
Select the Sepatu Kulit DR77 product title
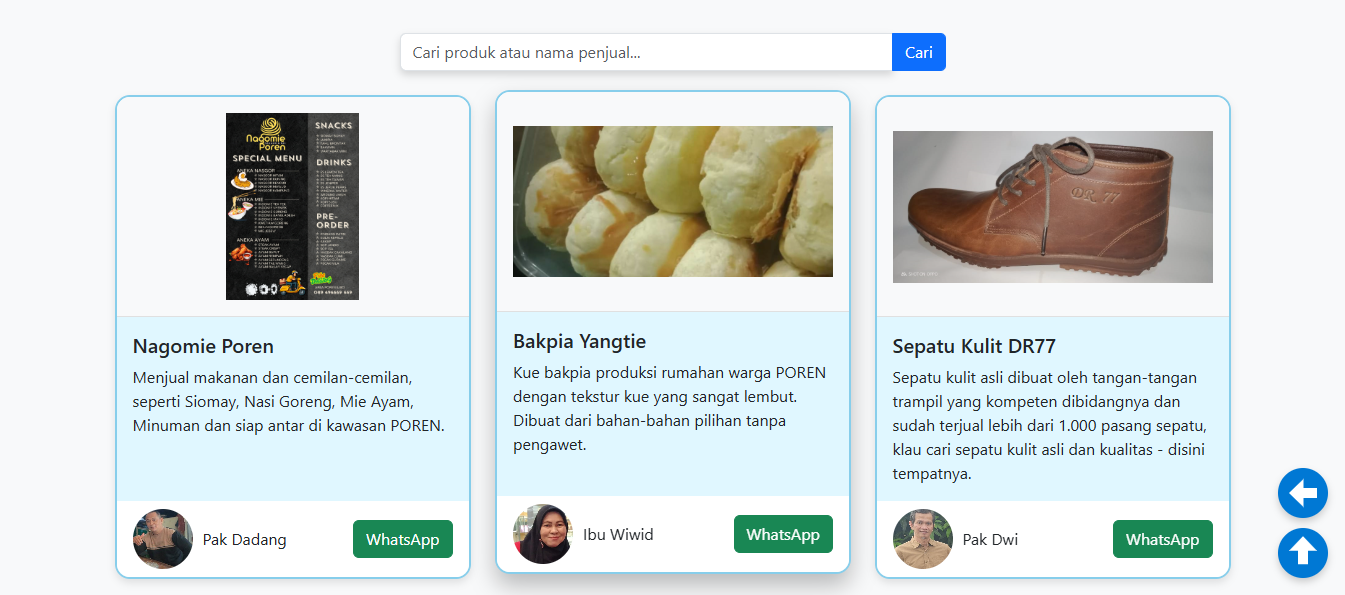click(974, 346)
